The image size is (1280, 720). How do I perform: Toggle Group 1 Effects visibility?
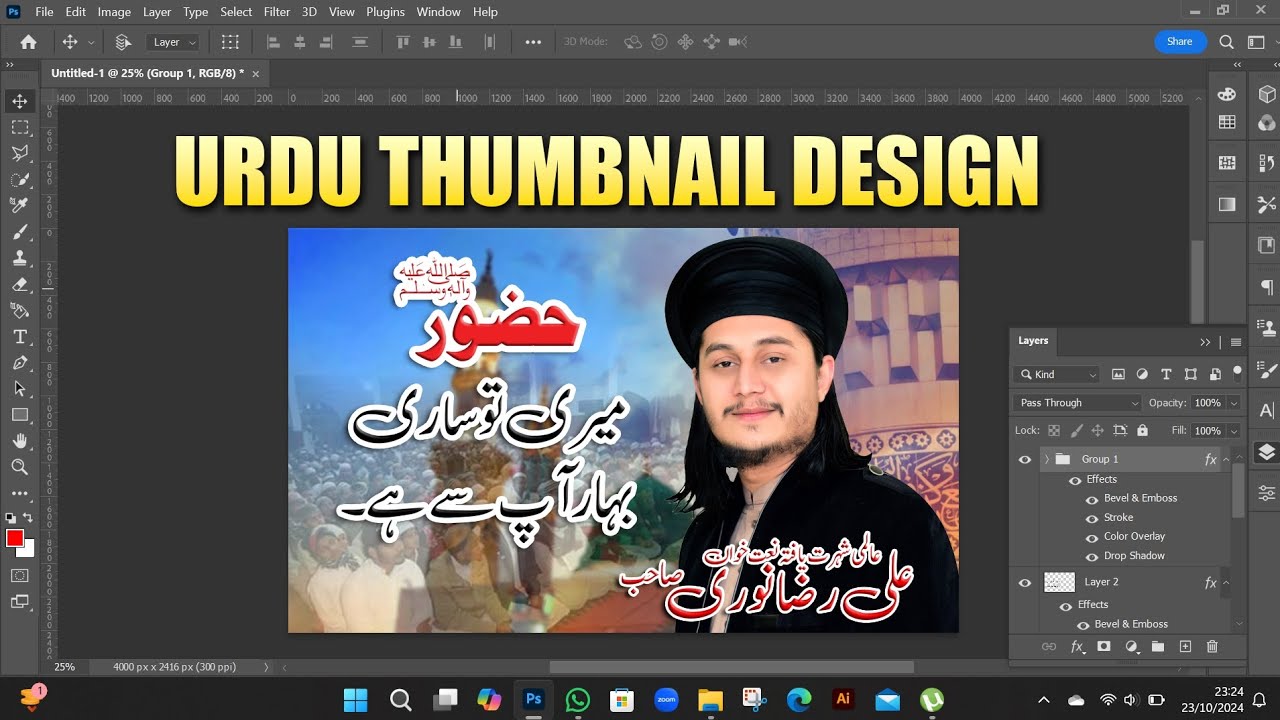pos(1075,480)
